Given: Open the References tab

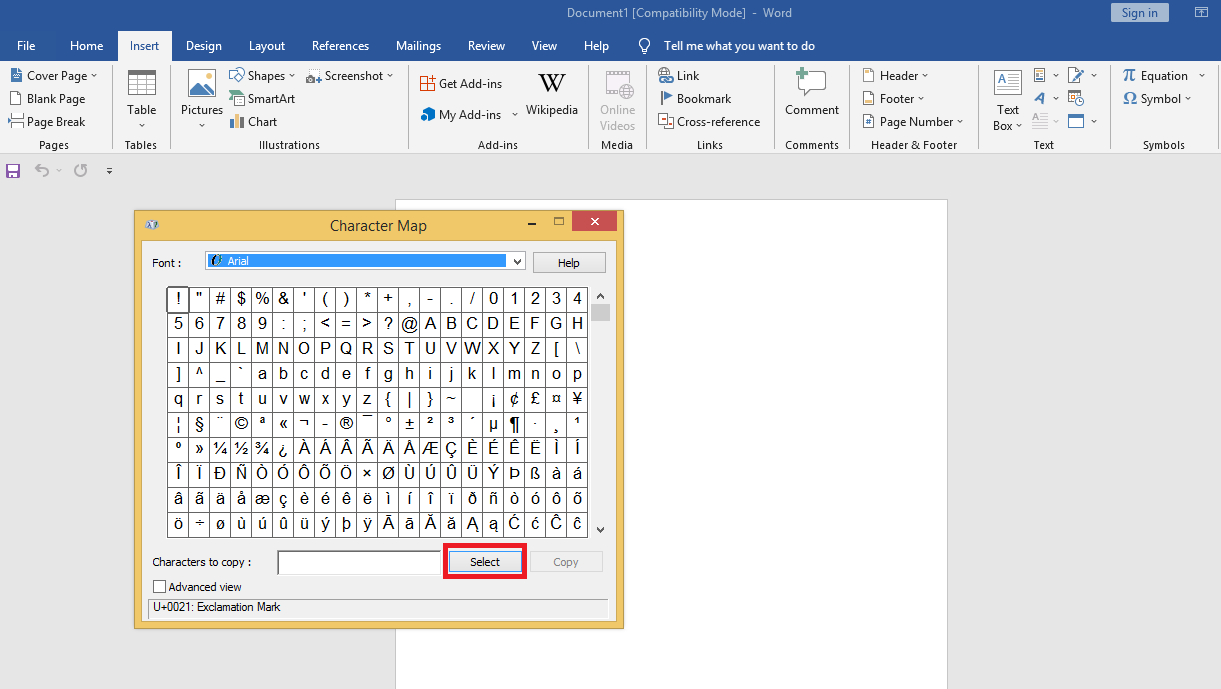Looking at the screenshot, I should tap(340, 46).
